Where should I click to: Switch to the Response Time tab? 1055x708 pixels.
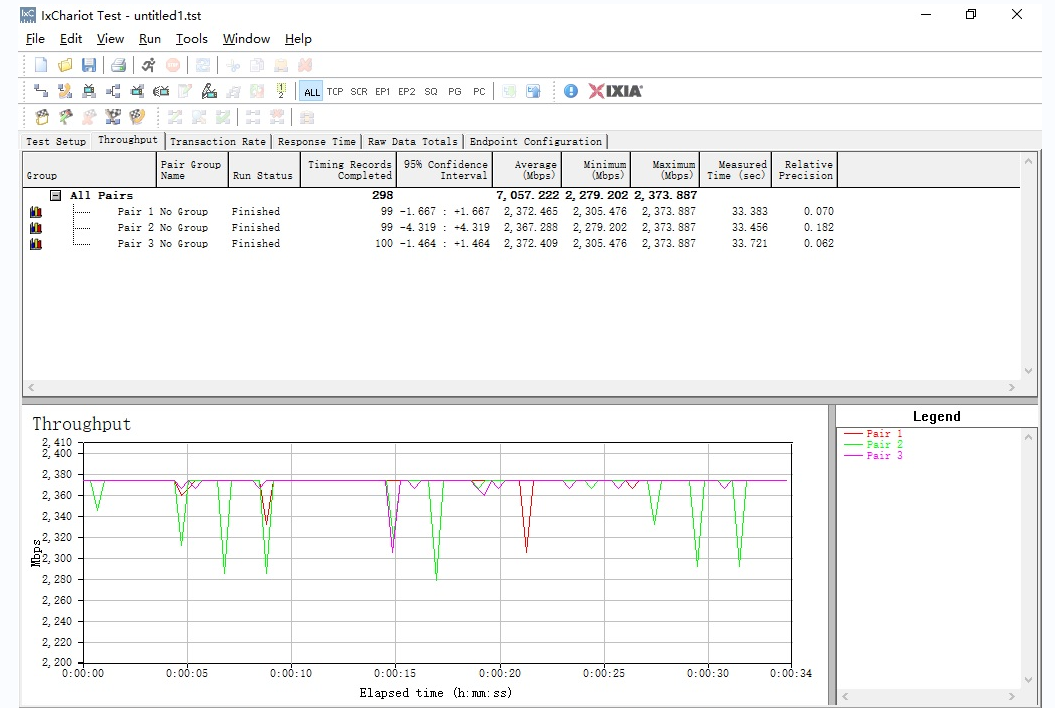(x=317, y=141)
